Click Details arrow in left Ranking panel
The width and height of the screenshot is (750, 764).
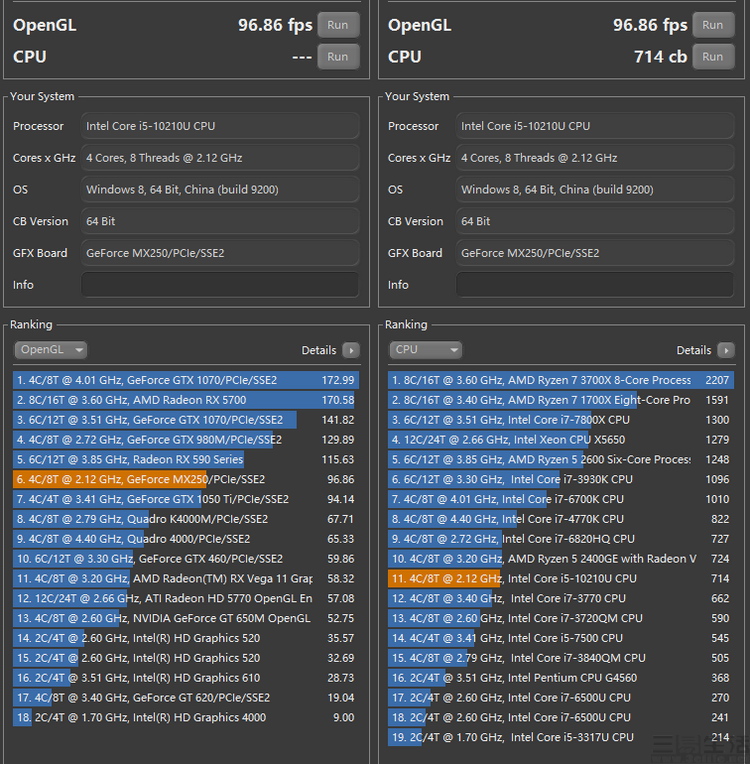point(351,350)
